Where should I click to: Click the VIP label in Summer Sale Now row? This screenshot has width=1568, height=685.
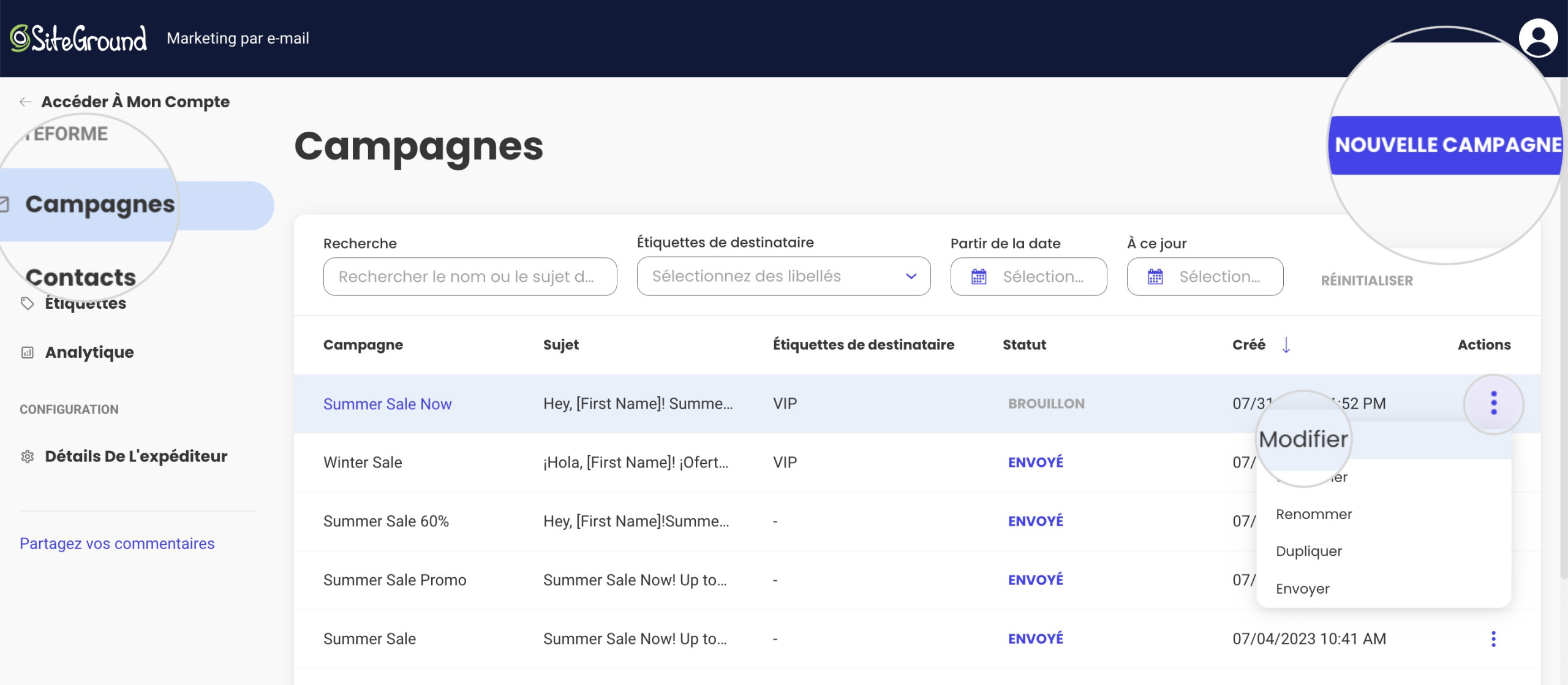coord(785,404)
